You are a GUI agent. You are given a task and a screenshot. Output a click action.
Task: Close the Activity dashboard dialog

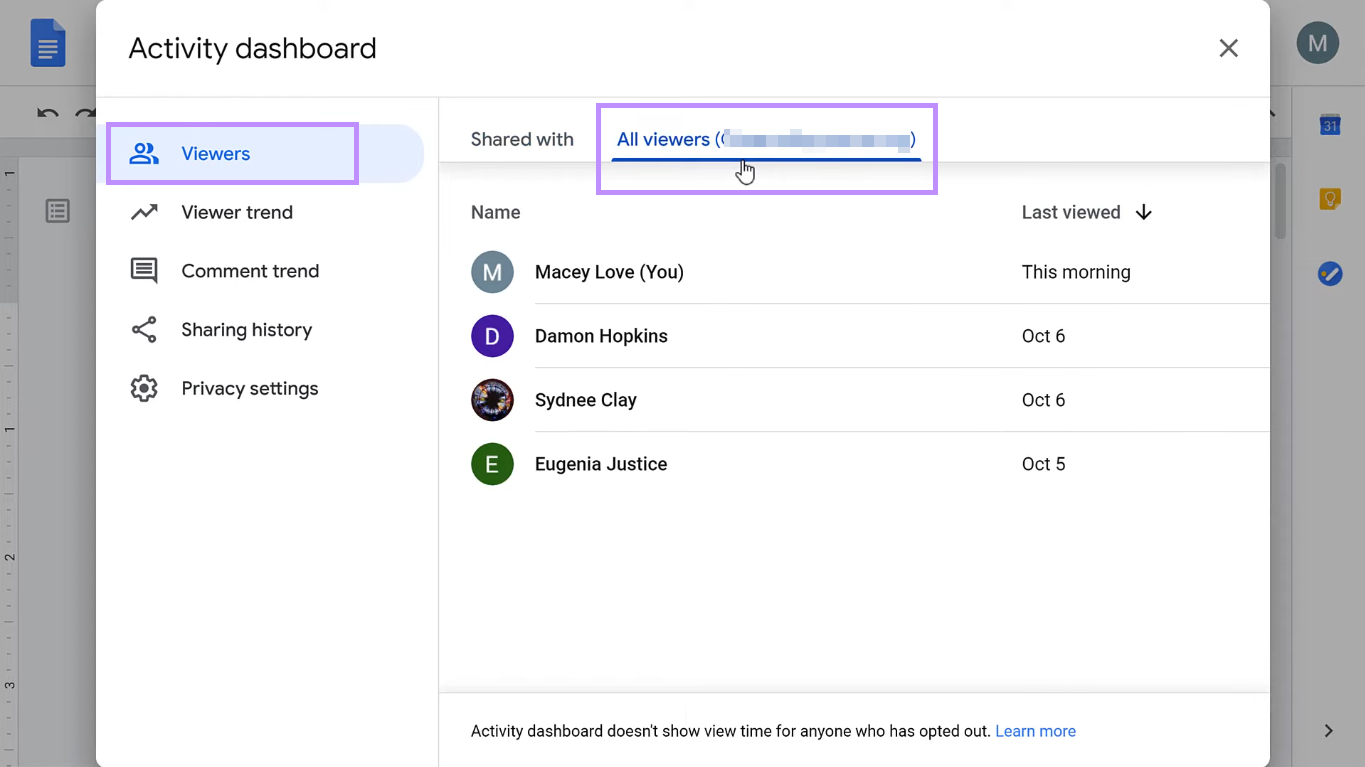tap(1228, 48)
